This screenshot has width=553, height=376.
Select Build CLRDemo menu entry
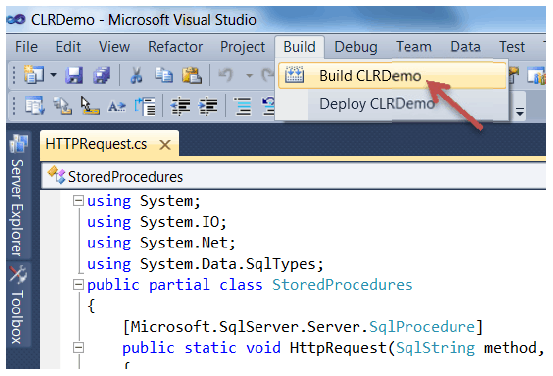pyautogui.click(x=392, y=75)
